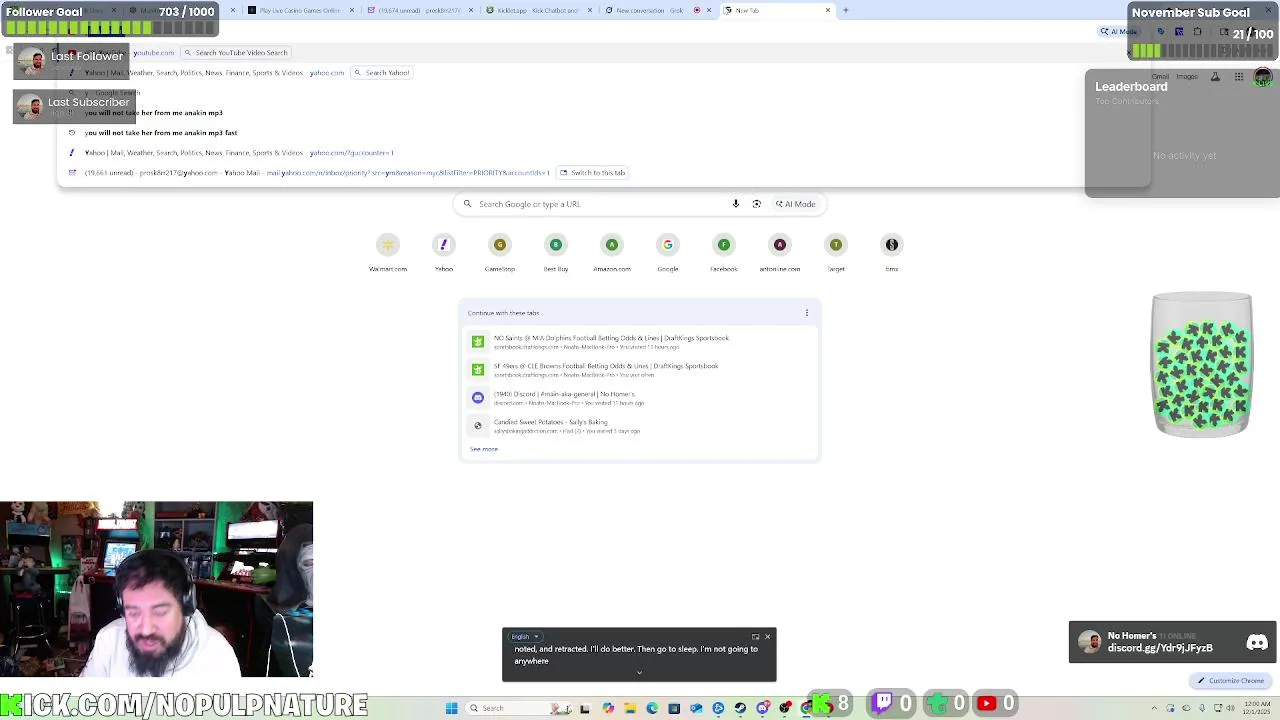Image resolution: width=1280 pixels, height=720 pixels.
Task: Open the GameStop shortcut tile
Action: point(500,252)
